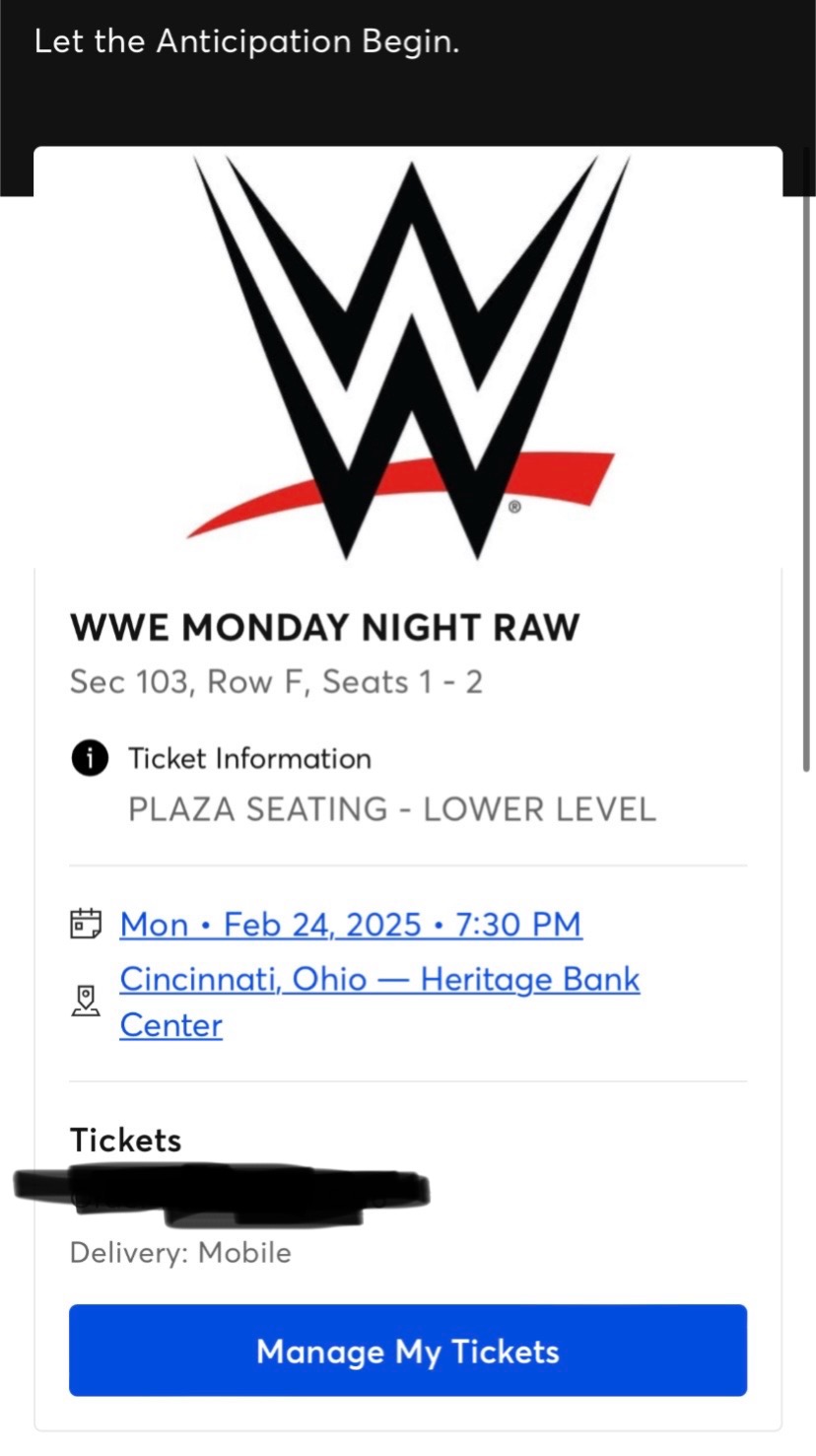Click the registered trademark symbol on the logo
Screen dimensions: 816x1456
513,508
